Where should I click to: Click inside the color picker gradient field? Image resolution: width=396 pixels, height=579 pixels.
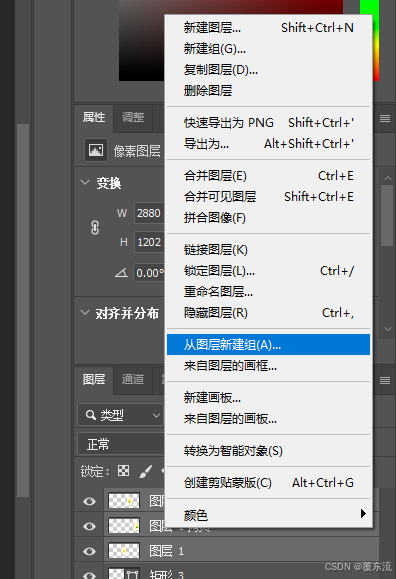(x=141, y=40)
